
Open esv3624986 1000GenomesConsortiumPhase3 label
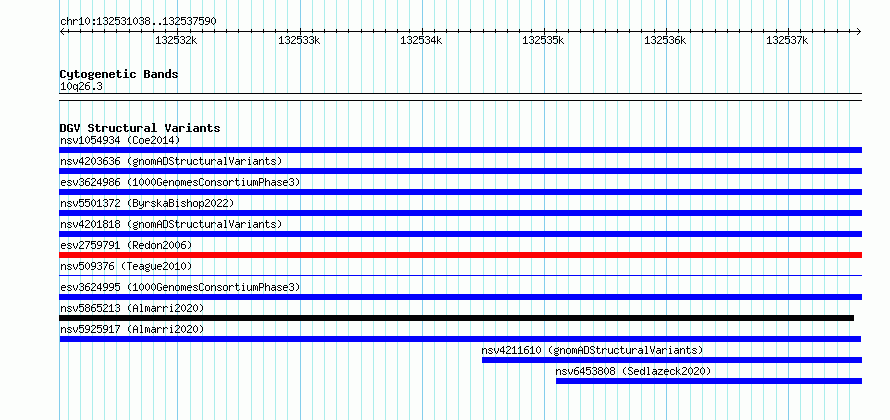180,182
